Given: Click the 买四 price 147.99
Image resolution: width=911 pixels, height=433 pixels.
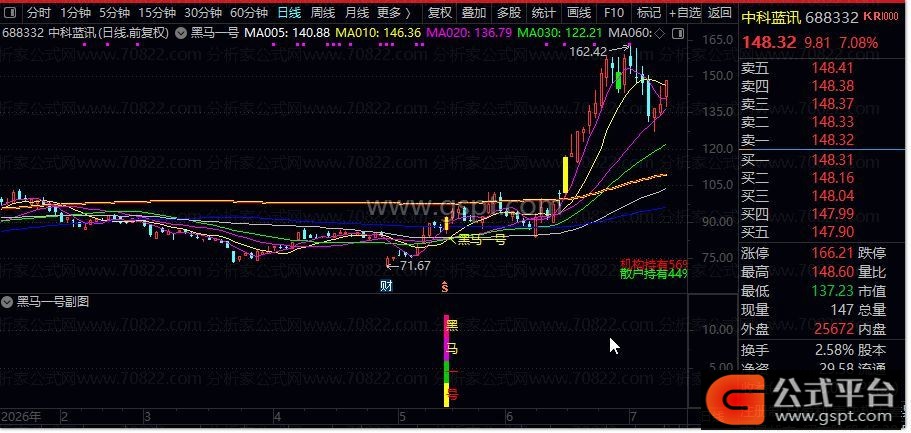Looking at the screenshot, I should tap(833, 214).
